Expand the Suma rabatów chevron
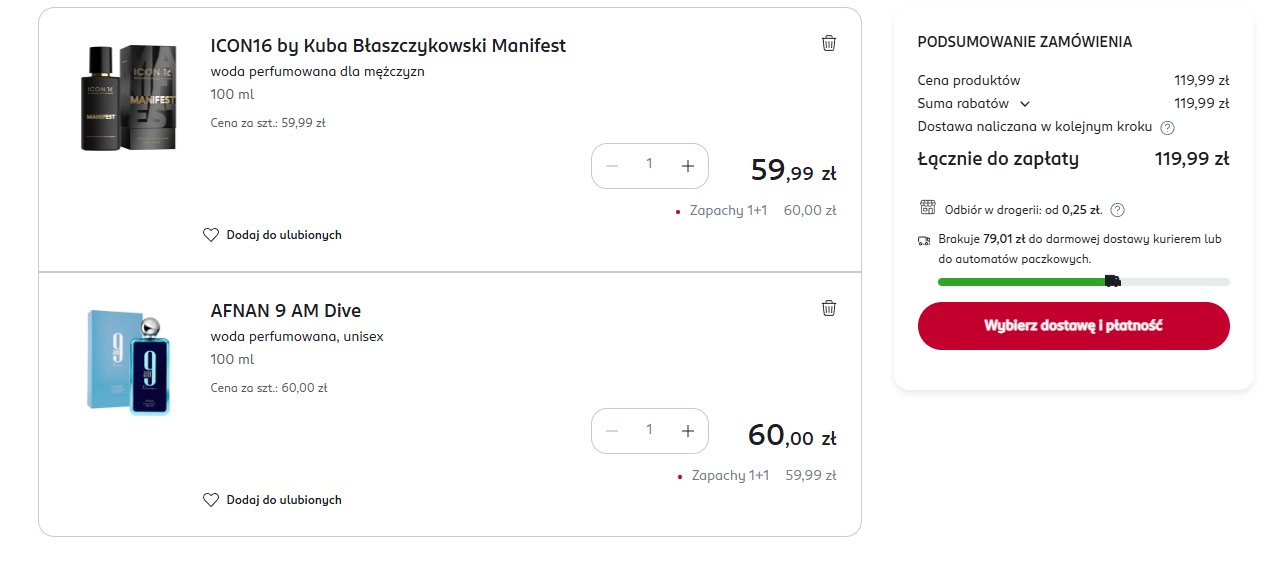Viewport: 1269px width, 562px height. point(1025,104)
